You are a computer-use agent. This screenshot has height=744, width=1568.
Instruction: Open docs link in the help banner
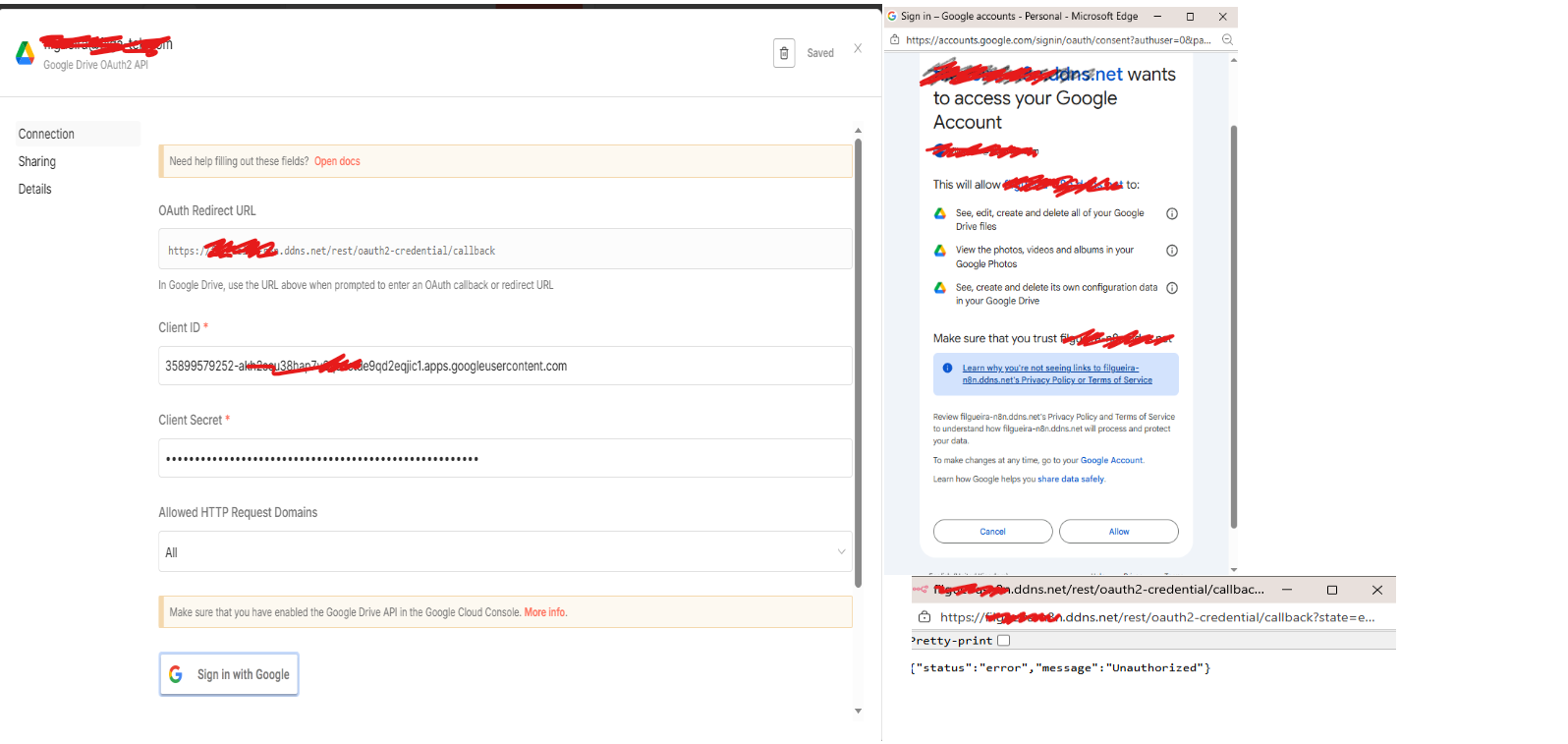pyautogui.click(x=337, y=161)
